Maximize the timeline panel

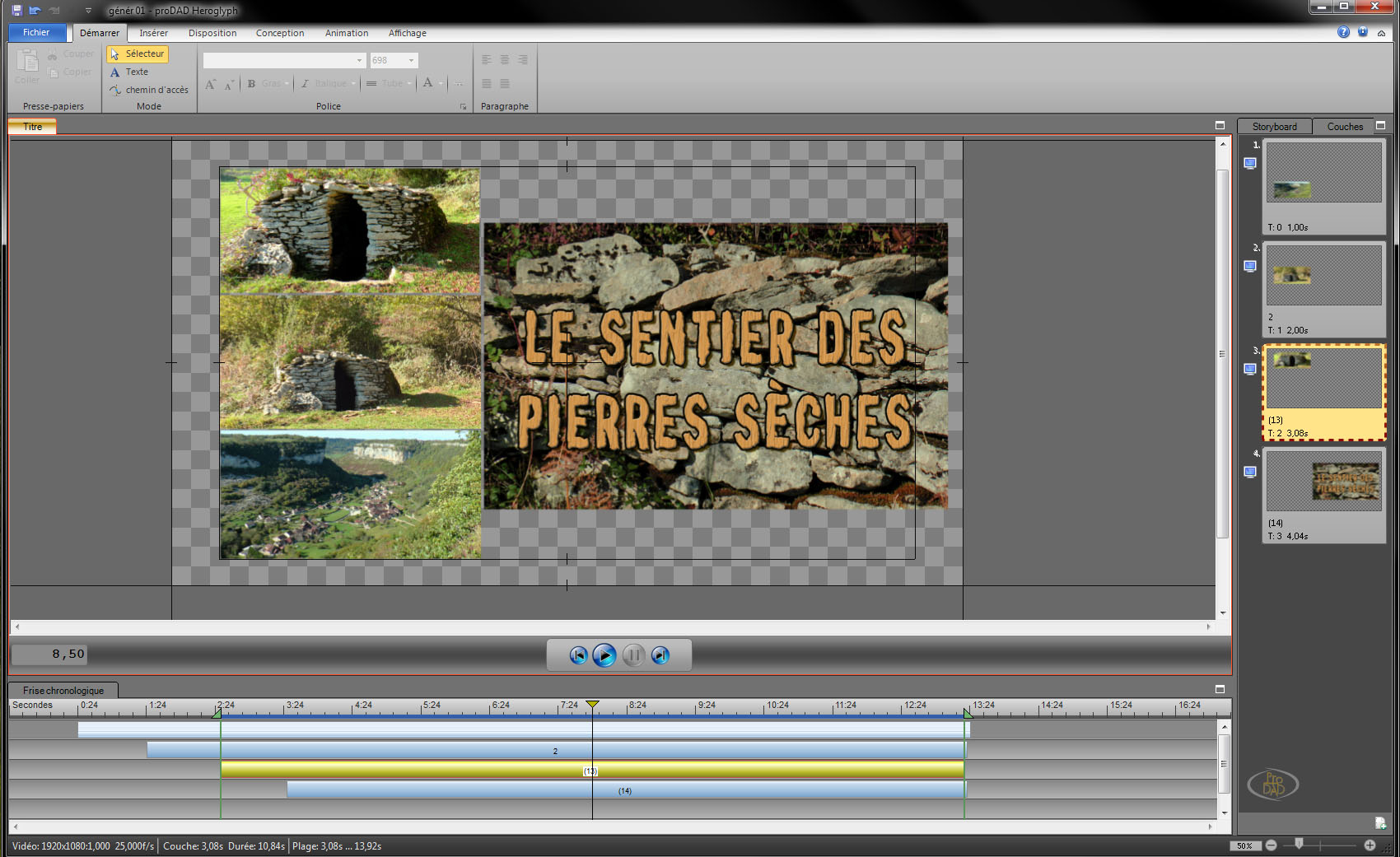(x=1220, y=689)
